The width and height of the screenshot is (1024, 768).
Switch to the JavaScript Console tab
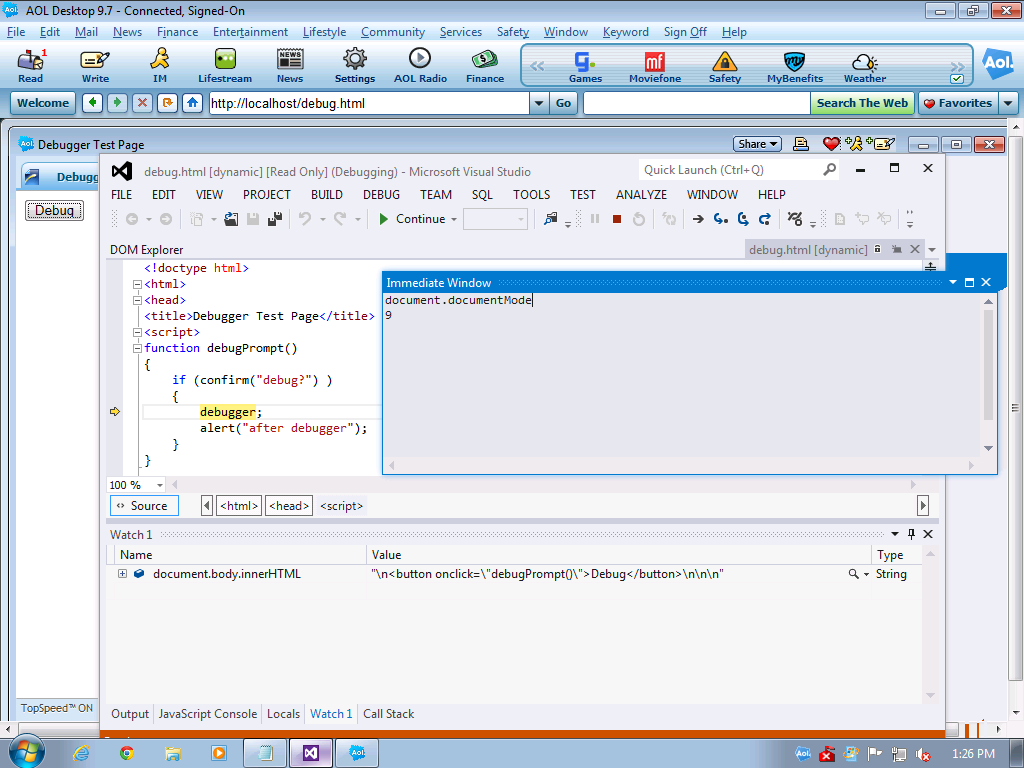[x=207, y=713]
